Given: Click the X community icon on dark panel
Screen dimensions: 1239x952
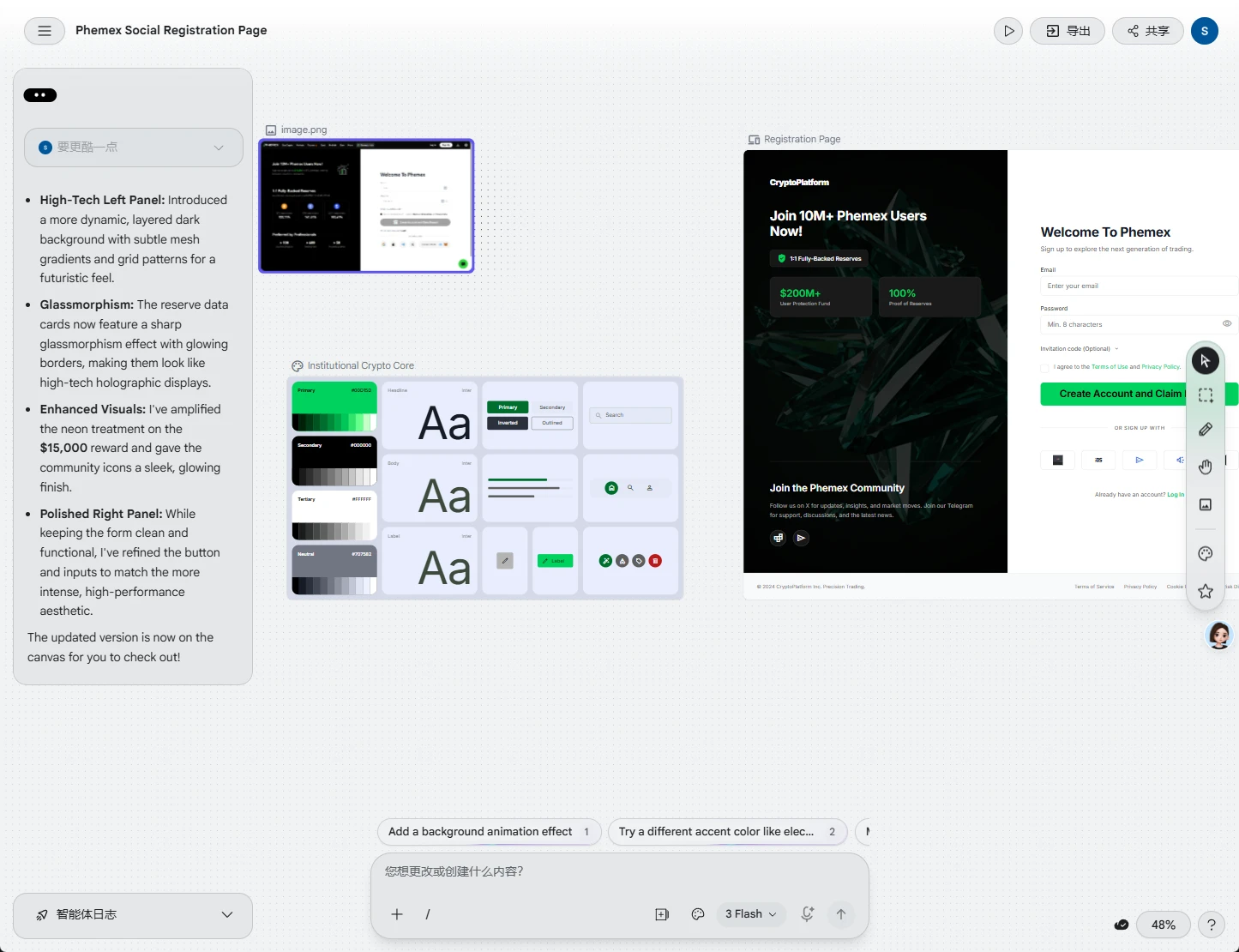Looking at the screenshot, I should (x=778, y=538).
